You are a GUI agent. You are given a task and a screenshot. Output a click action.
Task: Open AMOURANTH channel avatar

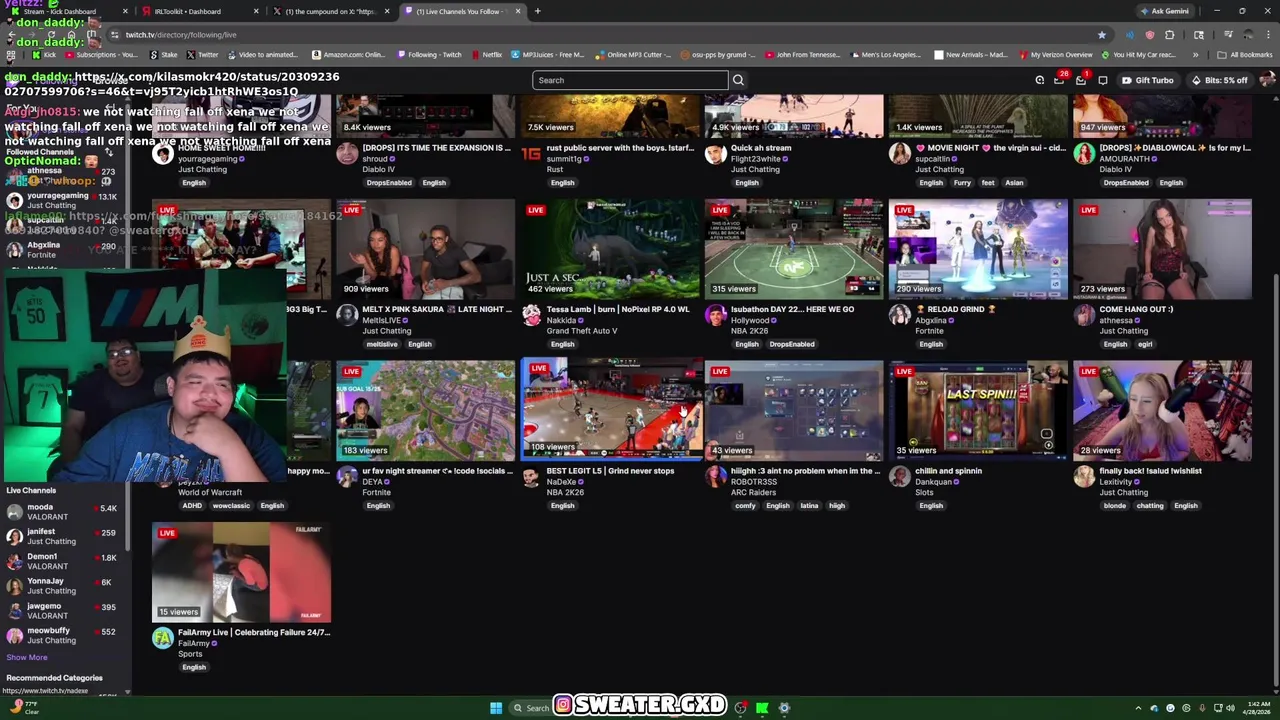(x=1084, y=154)
